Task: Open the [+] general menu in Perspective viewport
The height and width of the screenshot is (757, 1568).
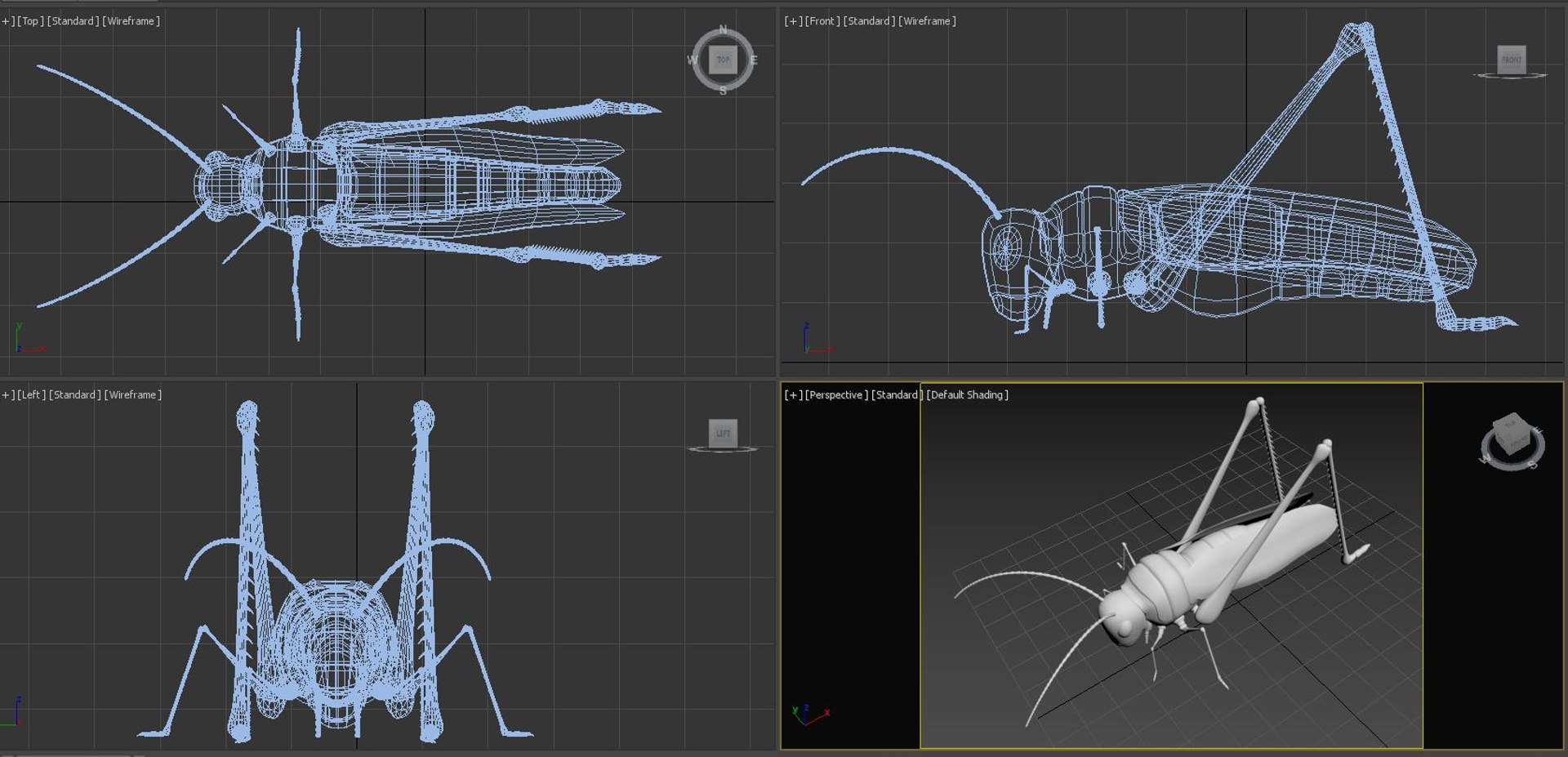Action: click(x=793, y=395)
